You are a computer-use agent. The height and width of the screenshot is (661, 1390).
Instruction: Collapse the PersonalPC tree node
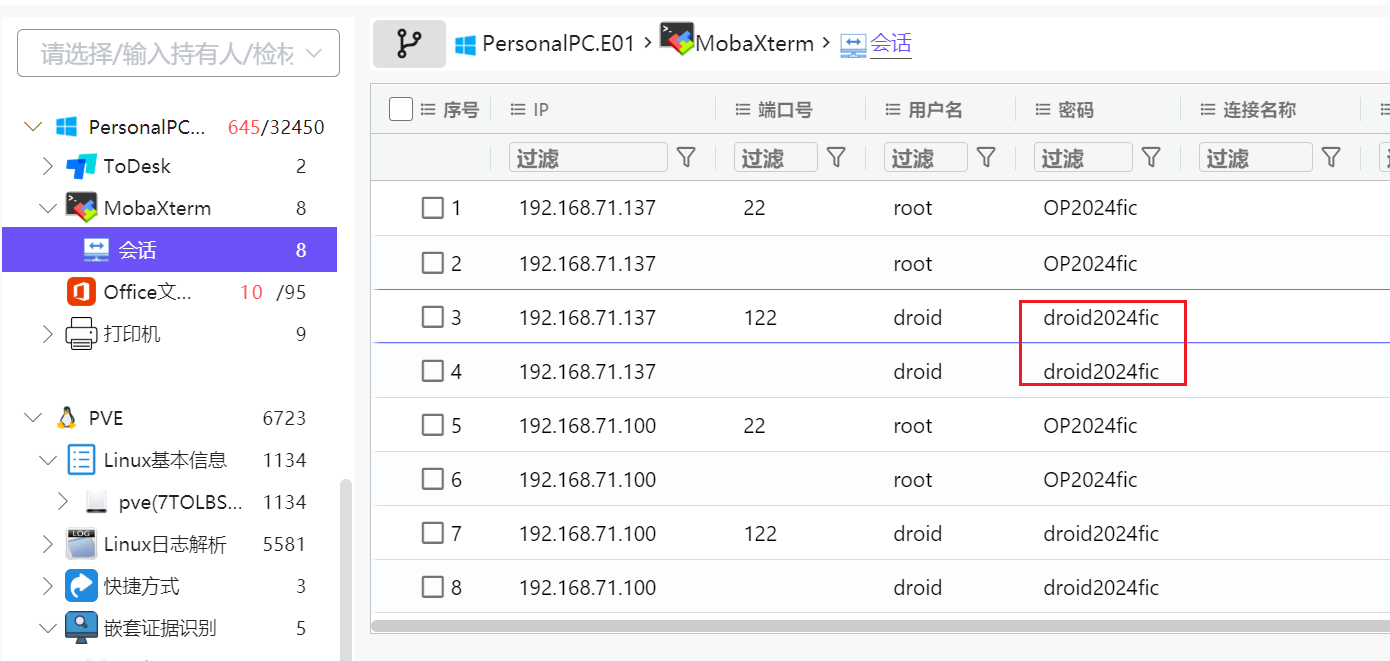[x=33, y=127]
